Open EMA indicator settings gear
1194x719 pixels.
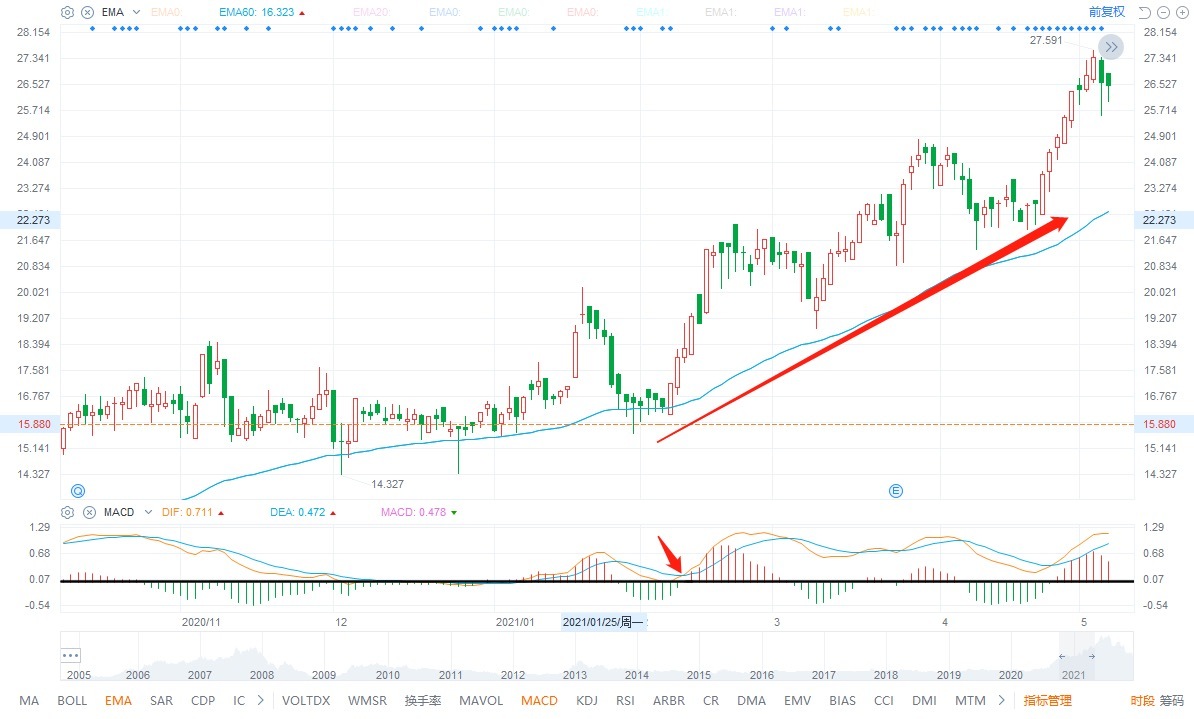pyautogui.click(x=67, y=12)
